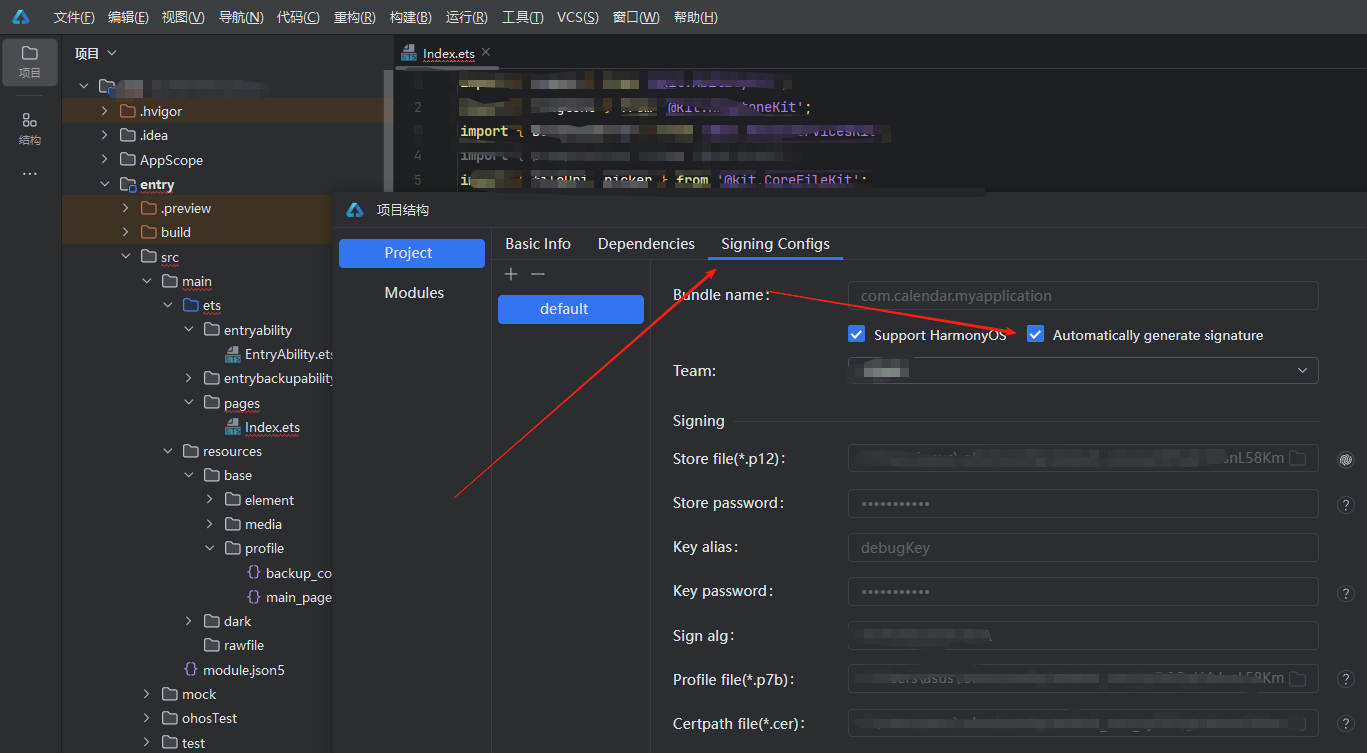
Task: Collapse the entry folder in project tree
Action: tap(104, 184)
